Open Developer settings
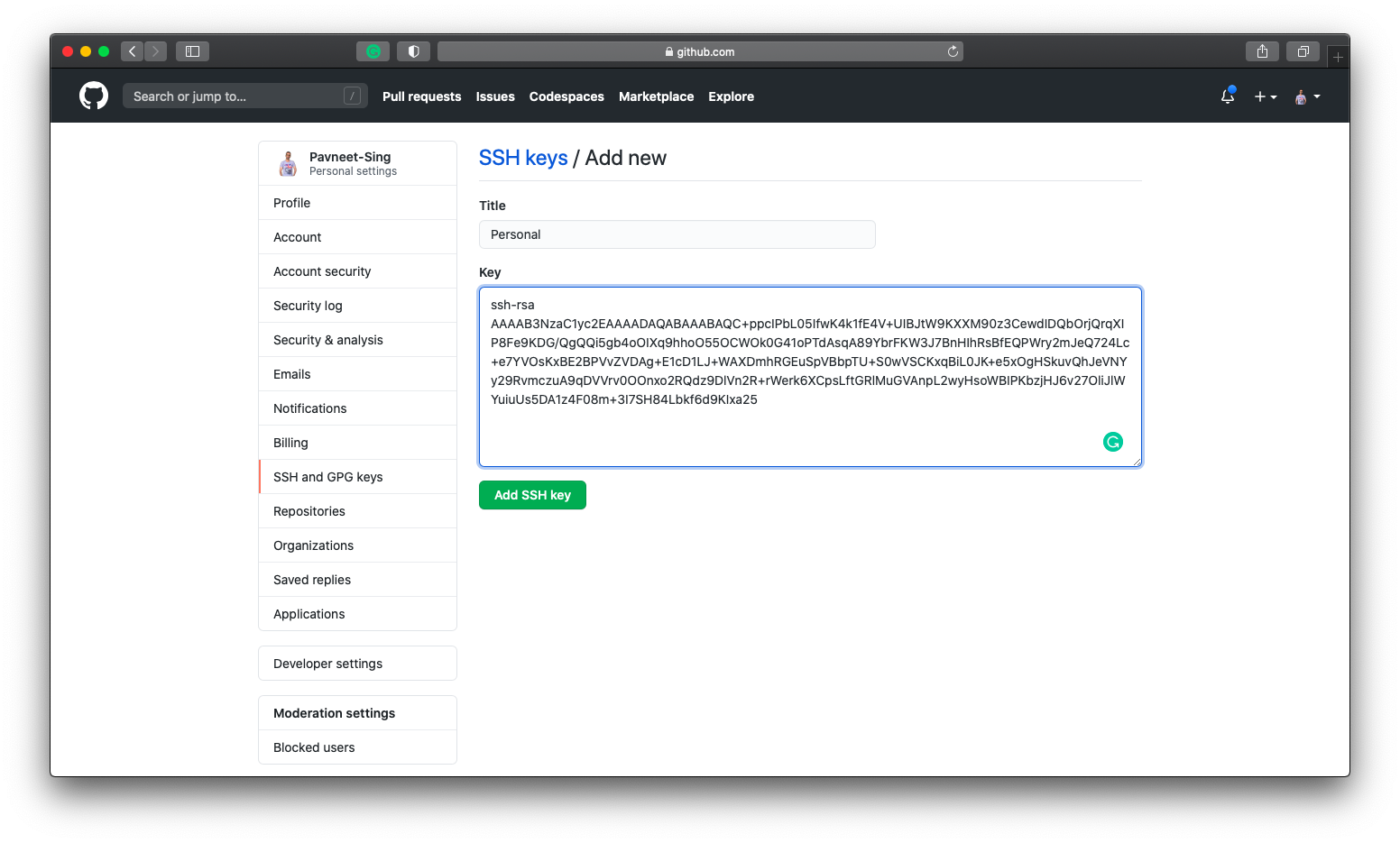The height and width of the screenshot is (843, 1400). pos(357,664)
